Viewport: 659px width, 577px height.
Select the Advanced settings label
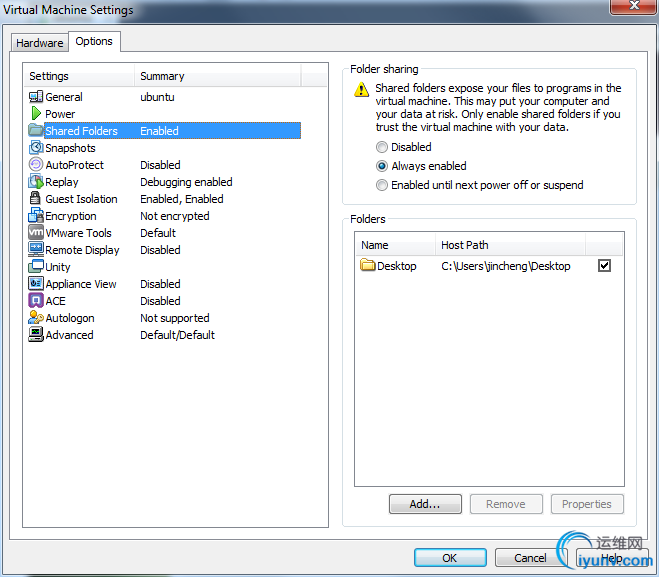tap(69, 335)
